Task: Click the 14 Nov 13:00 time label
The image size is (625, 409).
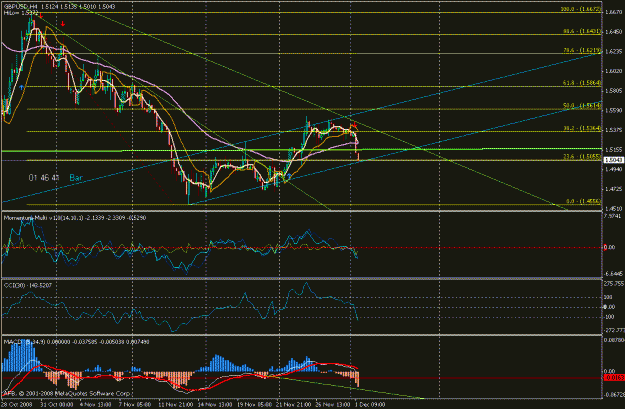Action: pos(215,404)
